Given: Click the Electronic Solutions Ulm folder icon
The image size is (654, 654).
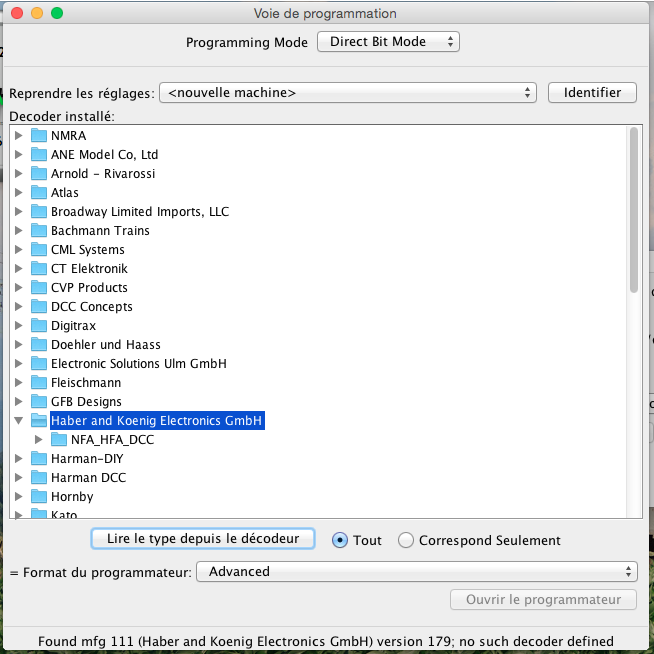Looking at the screenshot, I should tap(39, 363).
